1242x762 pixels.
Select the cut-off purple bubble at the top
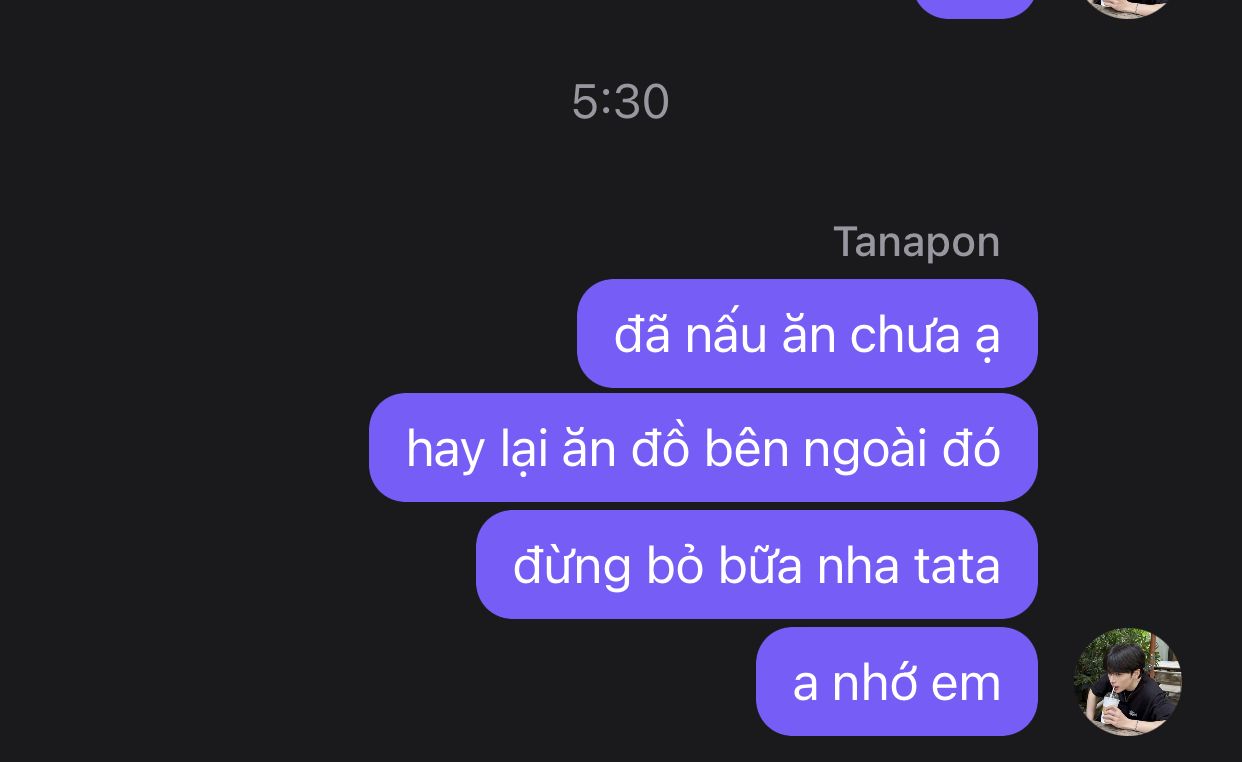(975, 8)
